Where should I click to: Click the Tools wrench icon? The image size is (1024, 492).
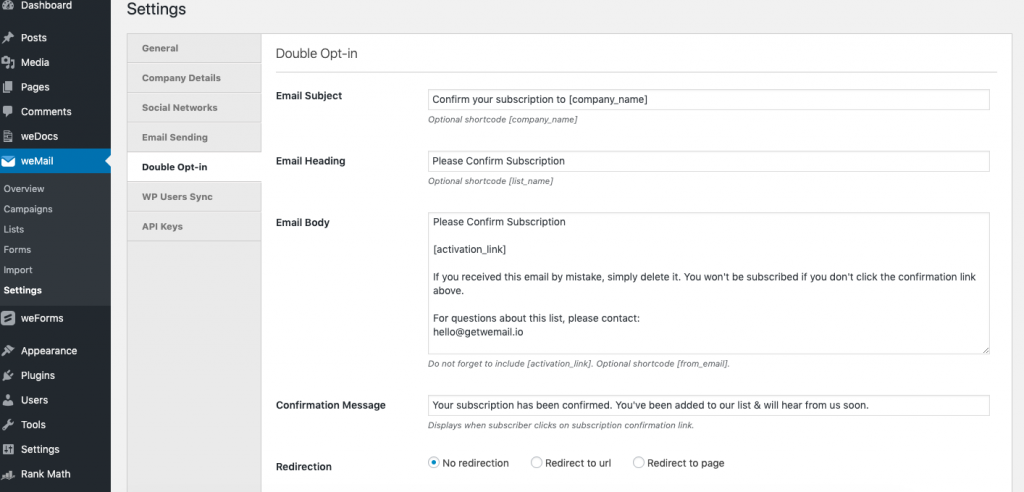pyautogui.click(x=8, y=425)
